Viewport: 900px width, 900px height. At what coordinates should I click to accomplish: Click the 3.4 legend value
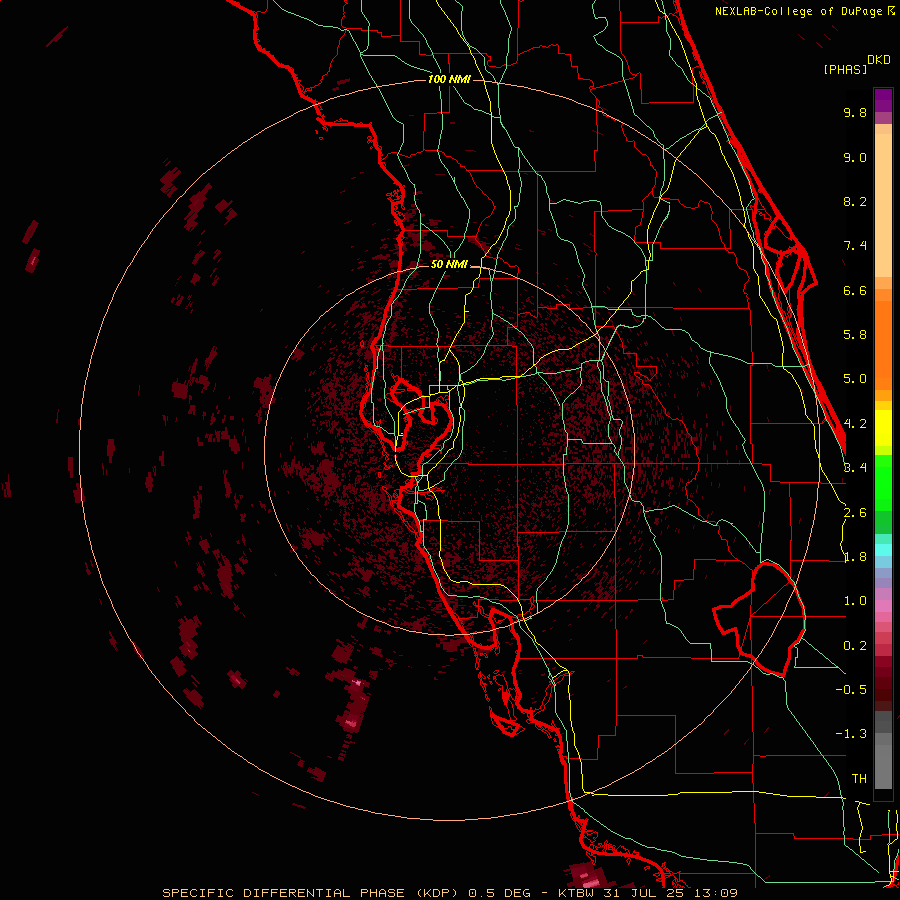click(x=855, y=468)
